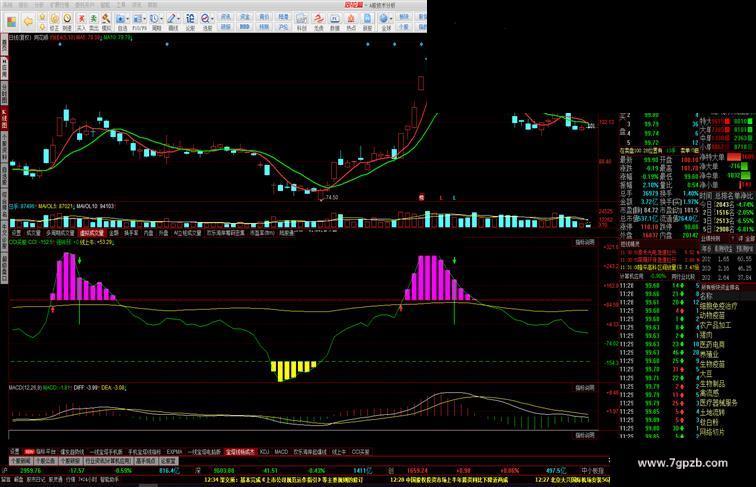Click the 数据 data icon
The height and width of the screenshot is (487, 756).
pyautogui.click(x=335, y=21)
